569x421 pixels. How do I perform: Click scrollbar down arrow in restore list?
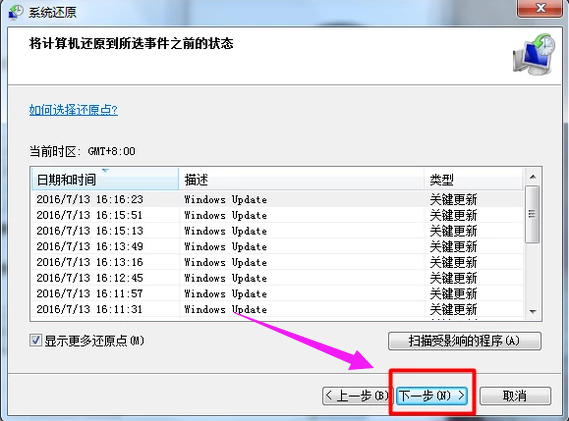tap(533, 311)
